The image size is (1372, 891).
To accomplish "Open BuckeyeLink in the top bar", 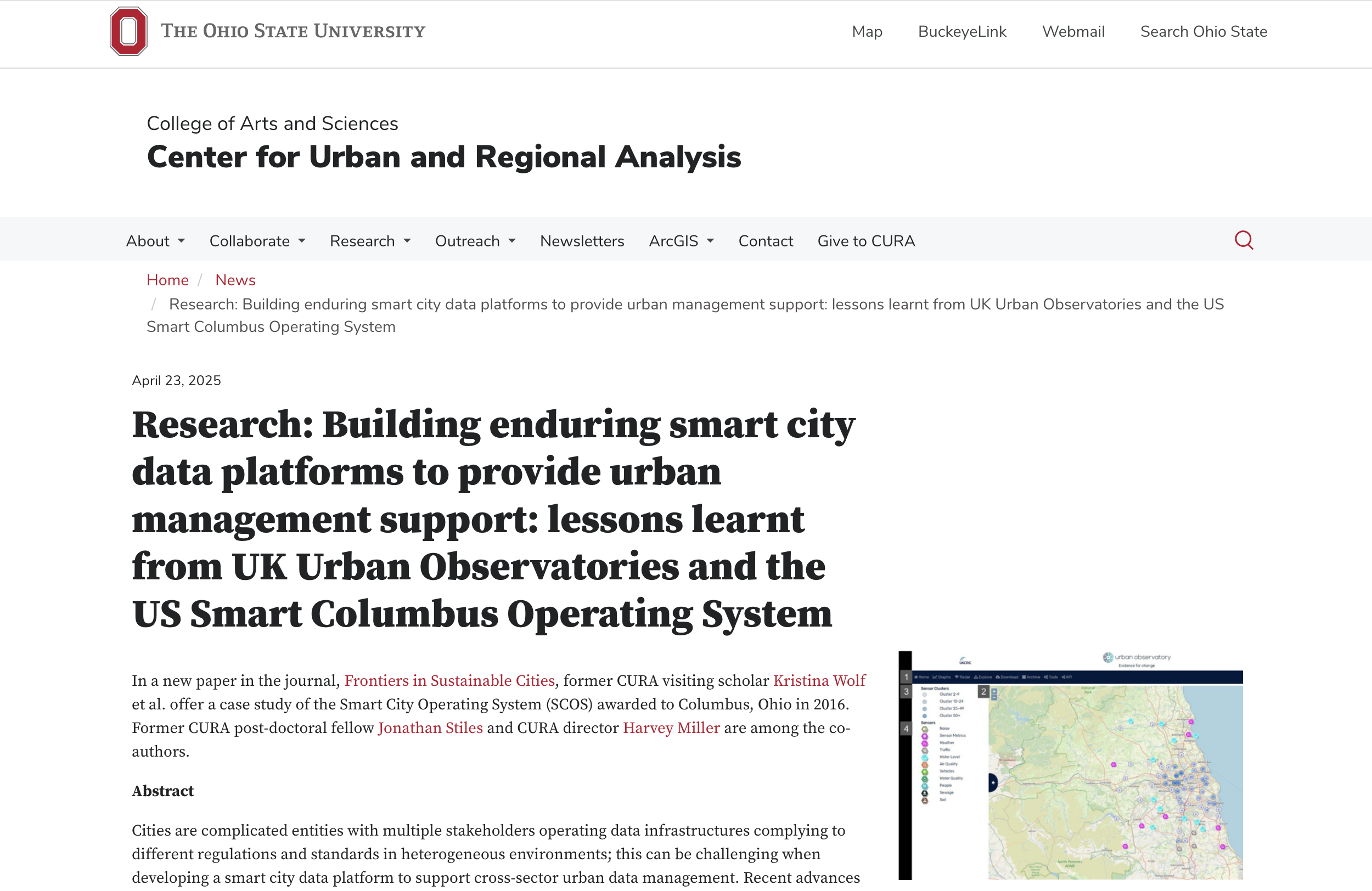I will (x=961, y=32).
